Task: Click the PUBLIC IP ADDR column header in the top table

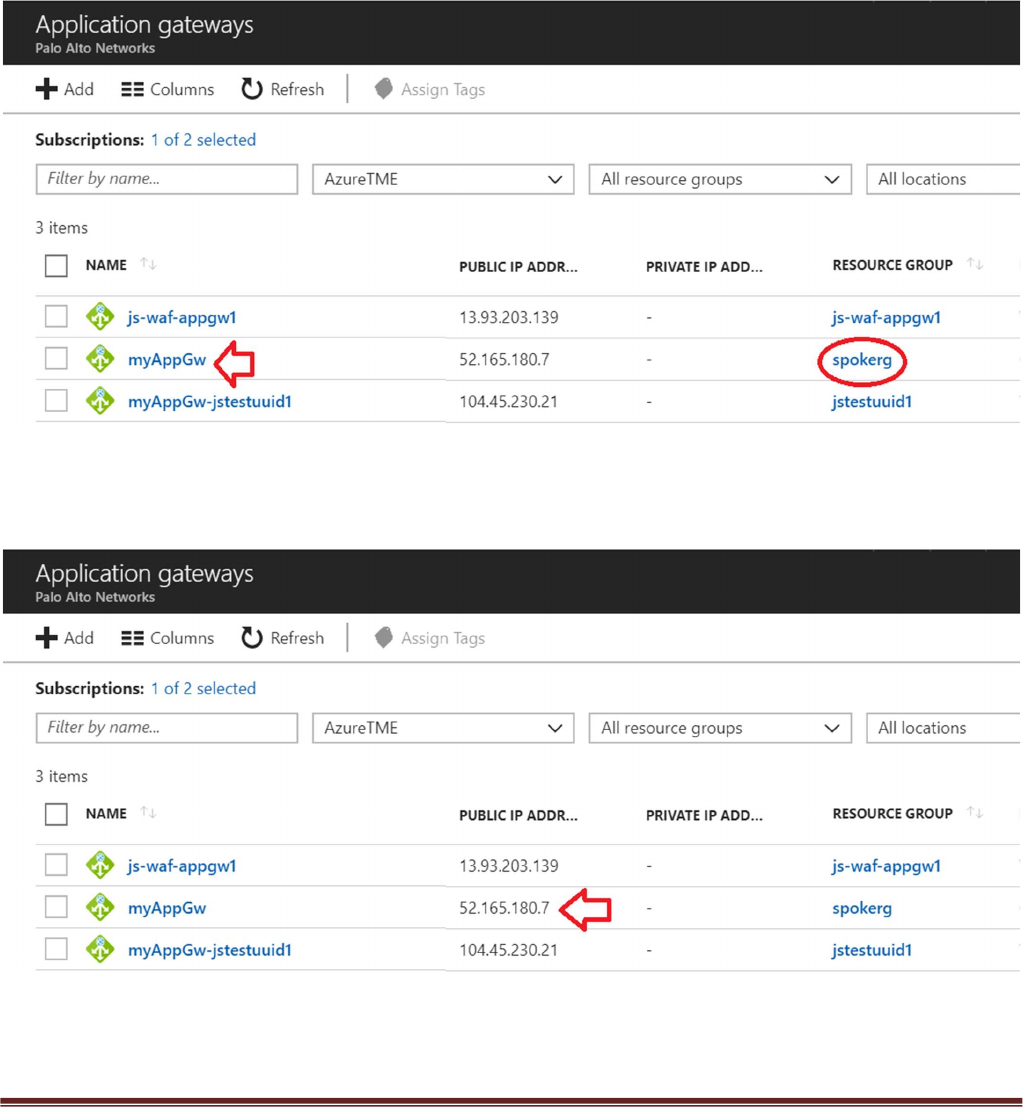Action: pos(518,267)
